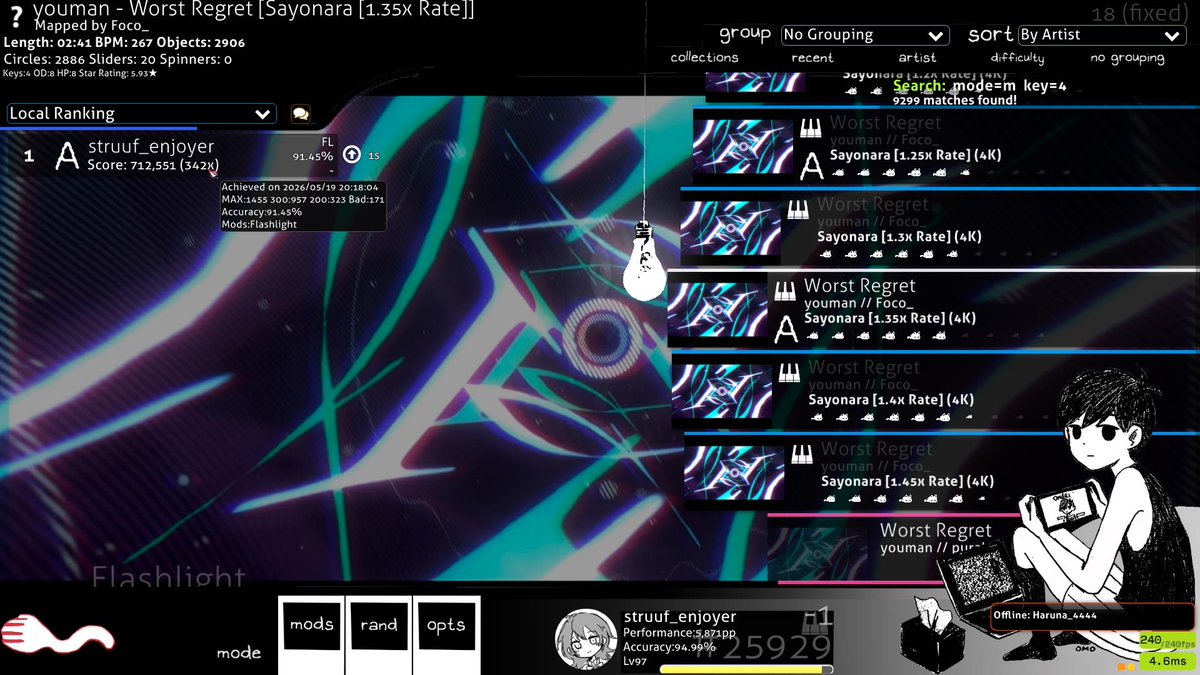Screen dimensions: 1200x675
Task: Click '9299 matches found!' text
Action: 954,101
